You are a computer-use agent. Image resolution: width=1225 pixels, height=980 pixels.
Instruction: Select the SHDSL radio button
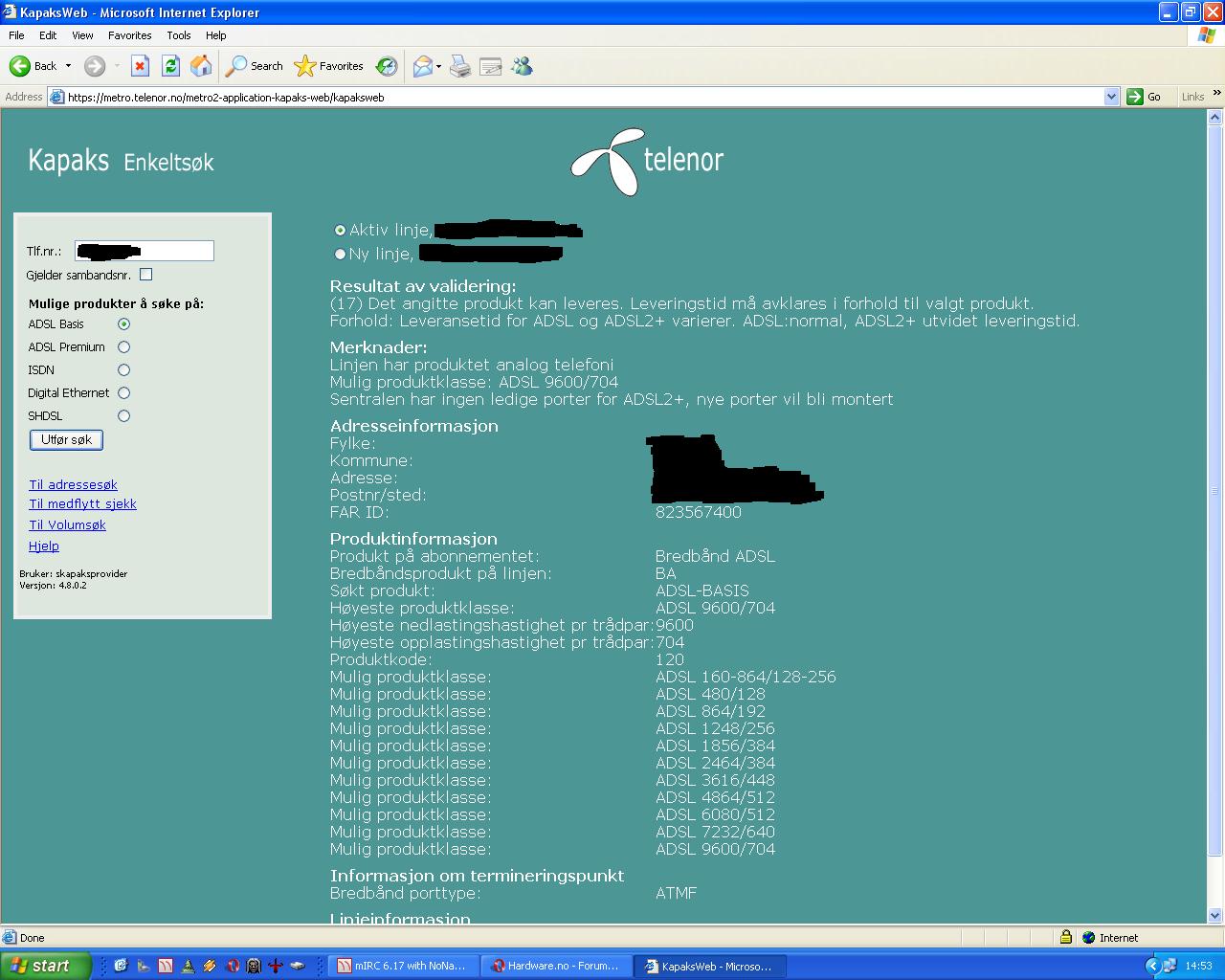pyautogui.click(x=123, y=416)
